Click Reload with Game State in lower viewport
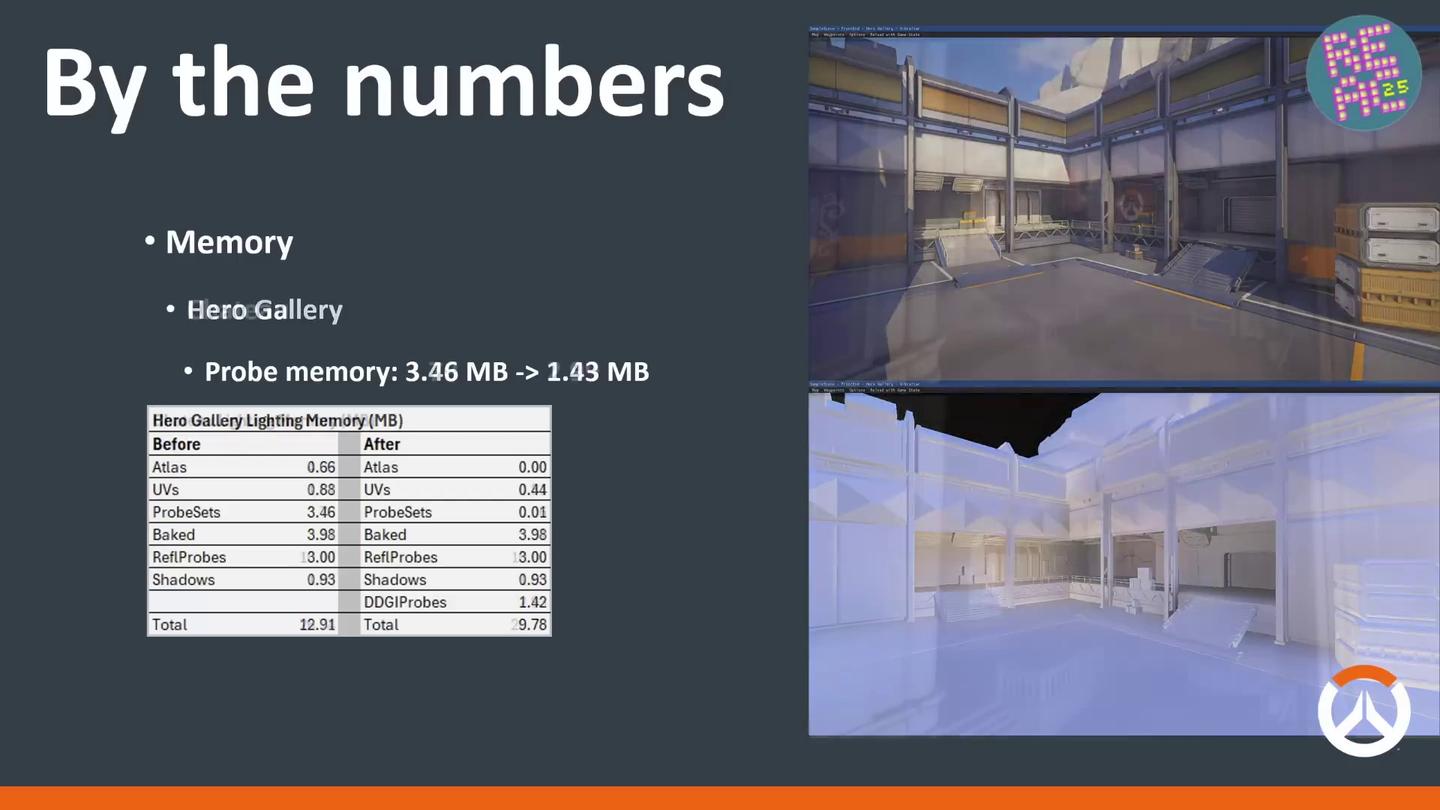 [x=894, y=390]
